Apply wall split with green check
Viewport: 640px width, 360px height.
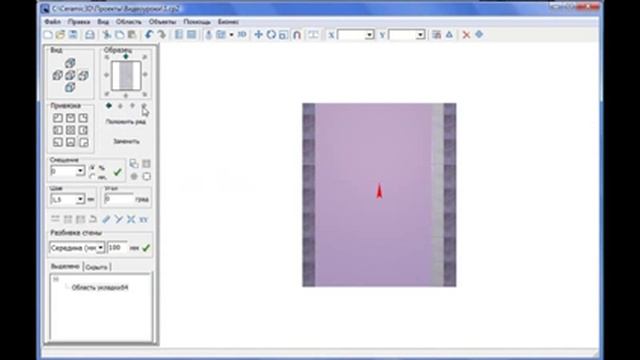pyautogui.click(x=146, y=248)
